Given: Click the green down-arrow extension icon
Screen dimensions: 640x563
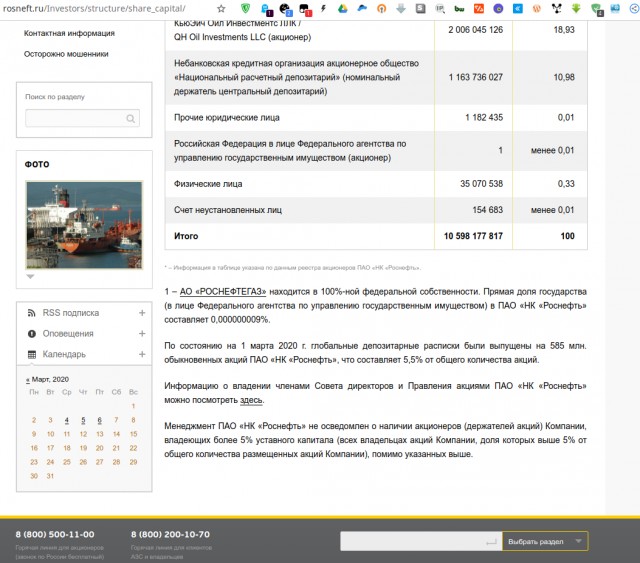Looking at the screenshot, I should 576,8.
